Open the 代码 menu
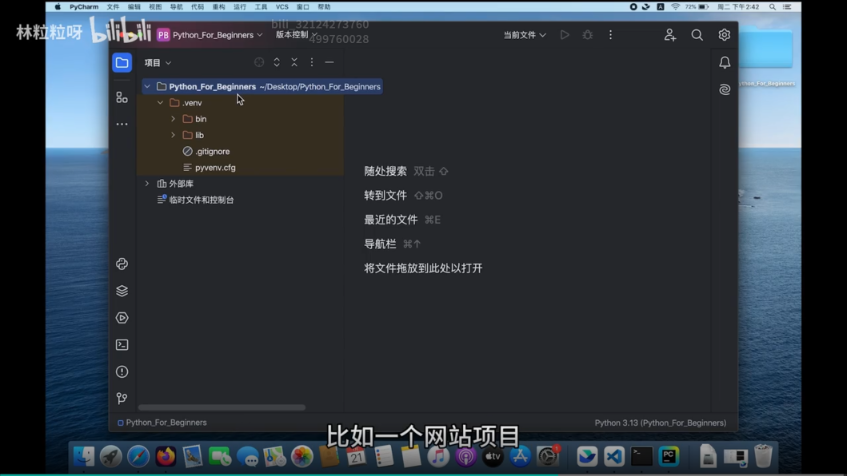The width and height of the screenshot is (847, 476). pyautogui.click(x=198, y=7)
